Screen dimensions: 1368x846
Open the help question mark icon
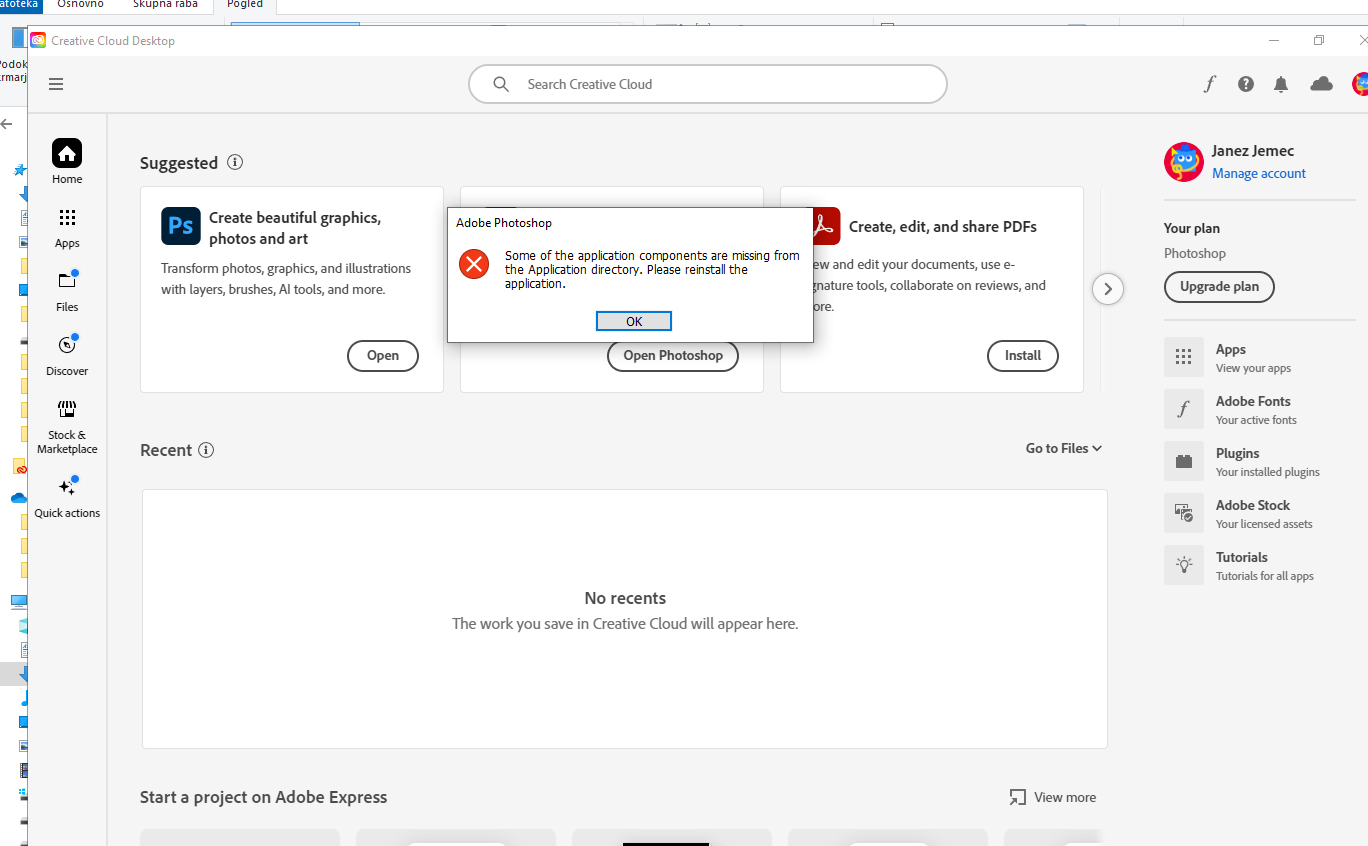point(1245,84)
